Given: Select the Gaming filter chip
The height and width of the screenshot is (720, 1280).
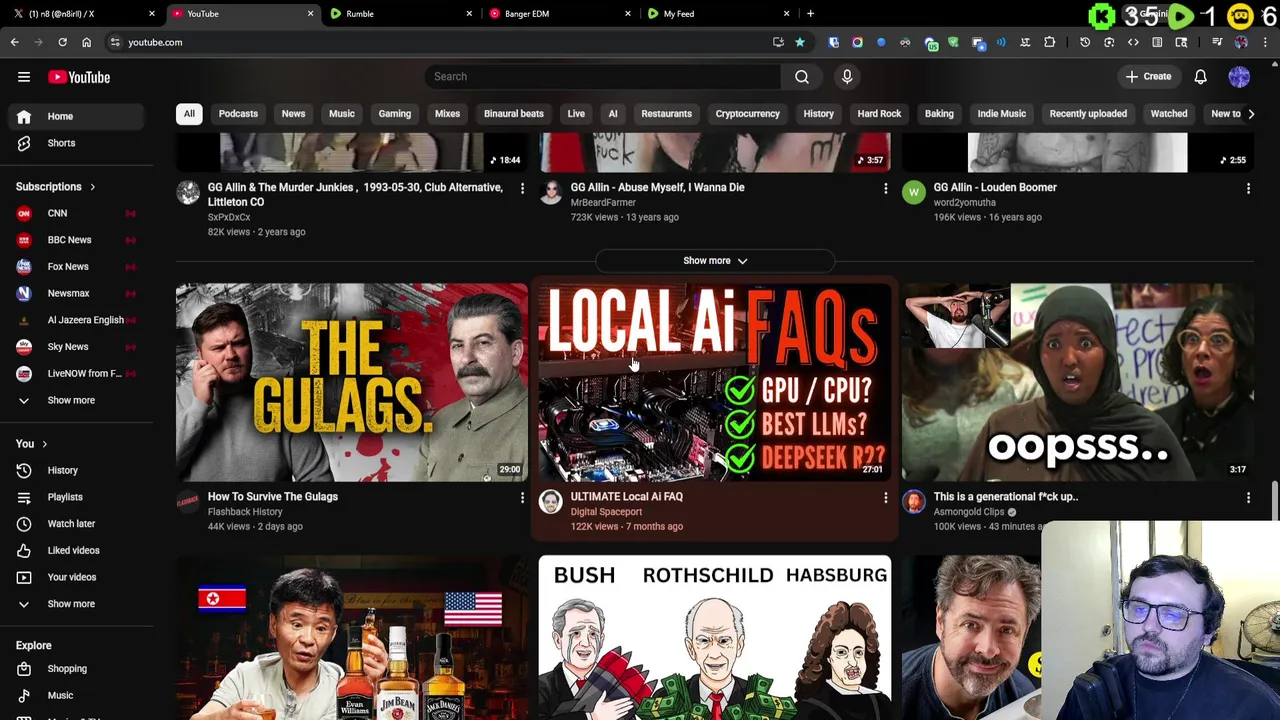Looking at the screenshot, I should point(394,114).
